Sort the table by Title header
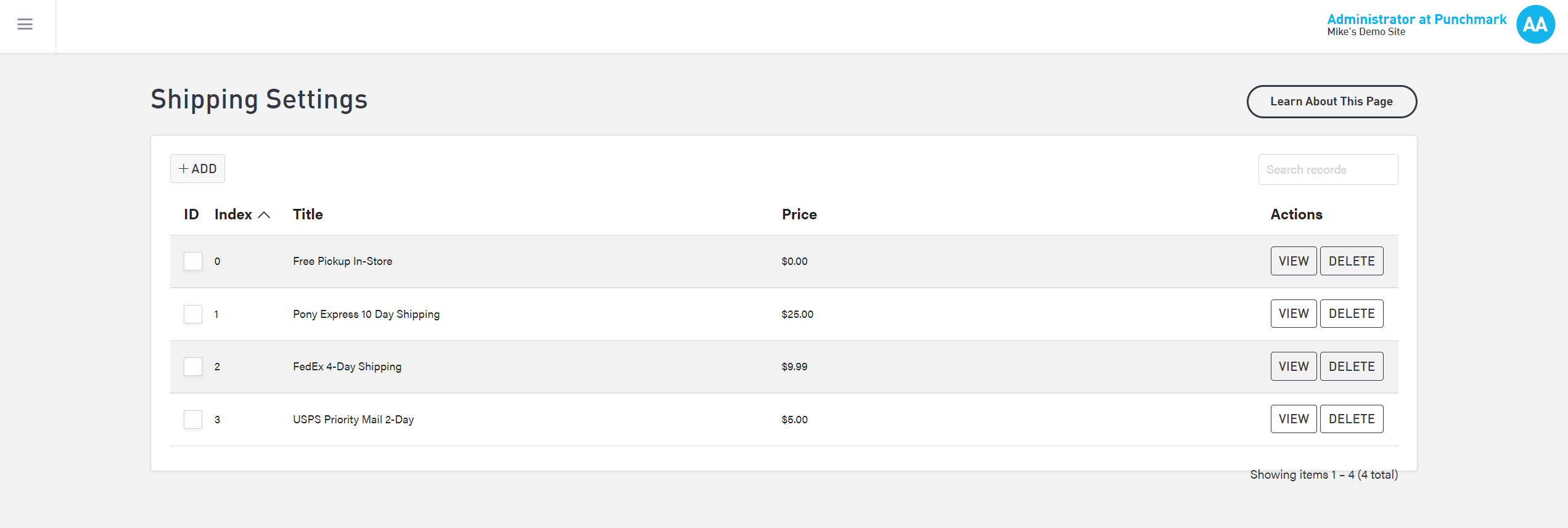The height and width of the screenshot is (528, 1568). point(308,214)
